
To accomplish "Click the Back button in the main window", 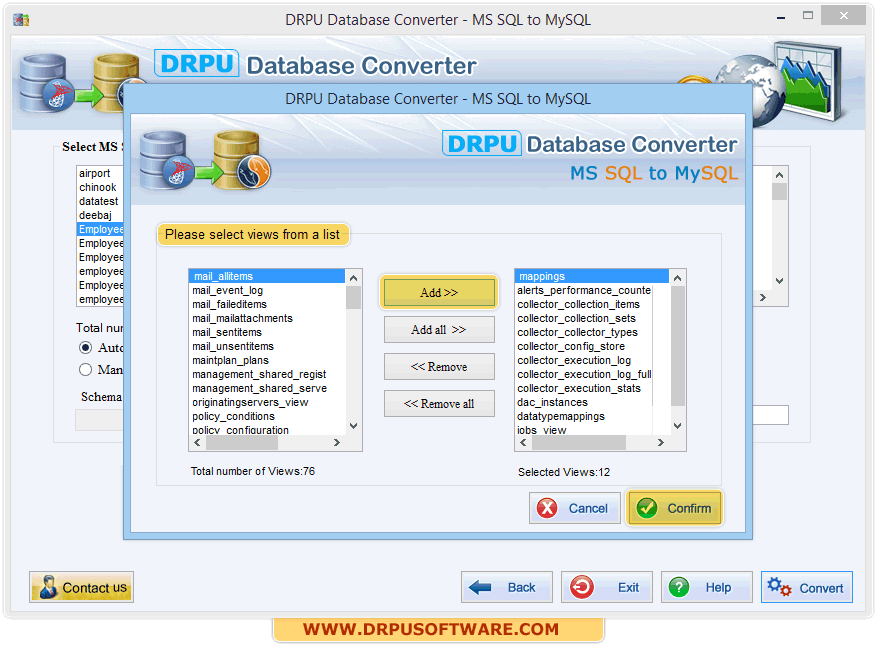I will 507,587.
